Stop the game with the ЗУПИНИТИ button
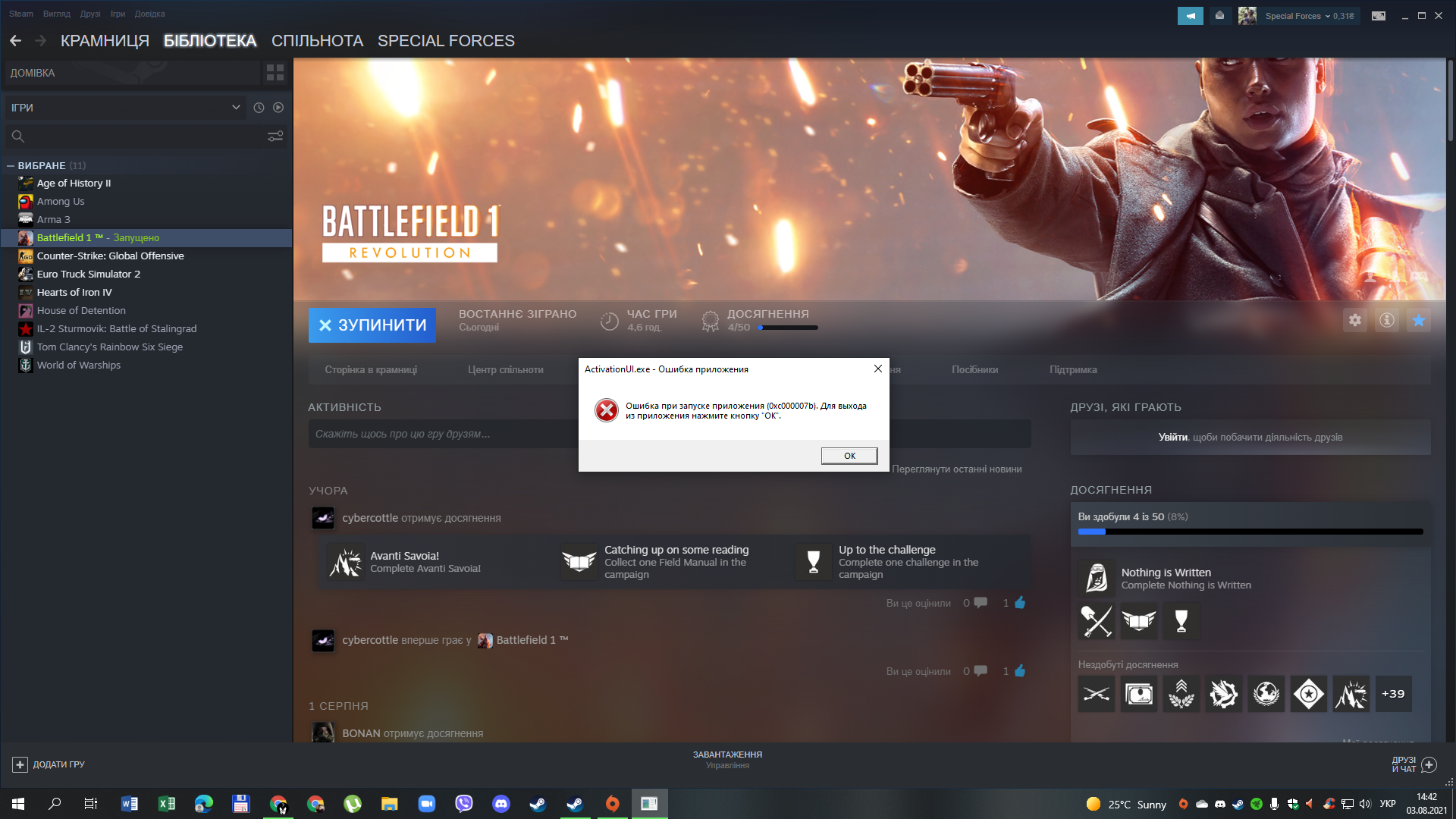The width and height of the screenshot is (1456, 819). 372,325
